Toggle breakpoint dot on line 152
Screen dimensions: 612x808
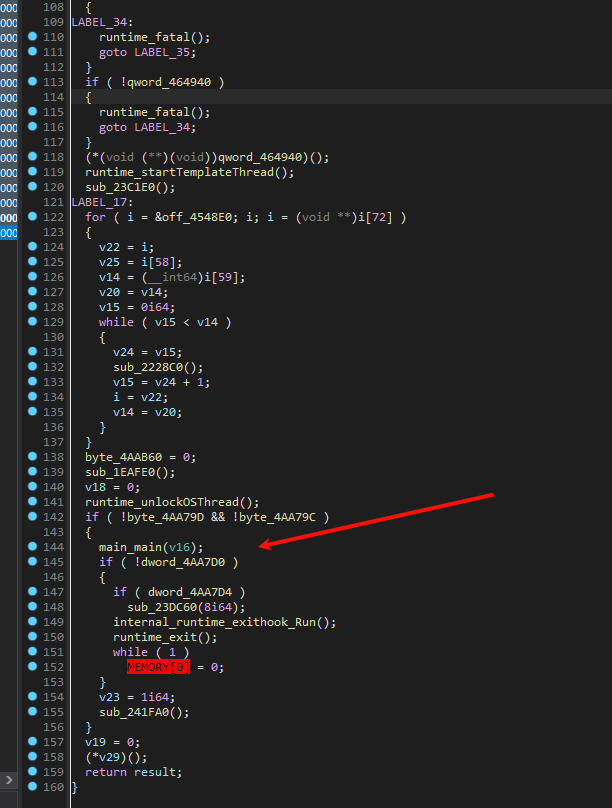(32, 666)
